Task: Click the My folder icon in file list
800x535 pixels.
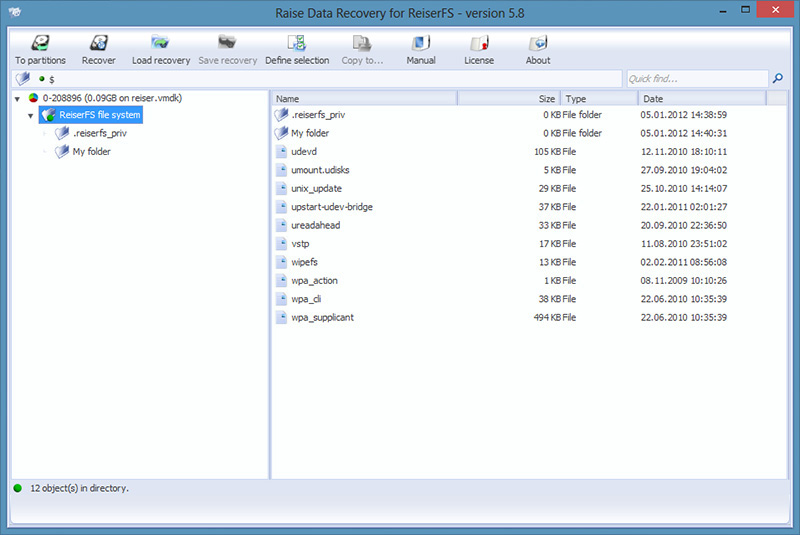Action: tap(281, 133)
